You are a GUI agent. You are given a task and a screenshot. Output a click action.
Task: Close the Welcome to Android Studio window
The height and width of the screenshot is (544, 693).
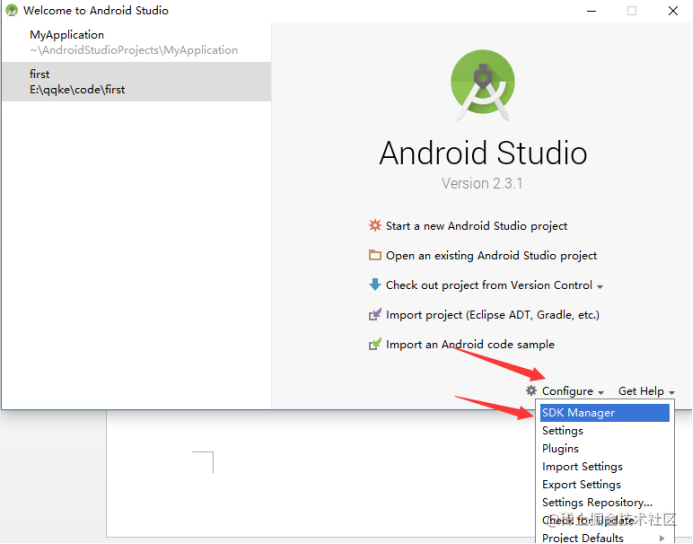(673, 11)
